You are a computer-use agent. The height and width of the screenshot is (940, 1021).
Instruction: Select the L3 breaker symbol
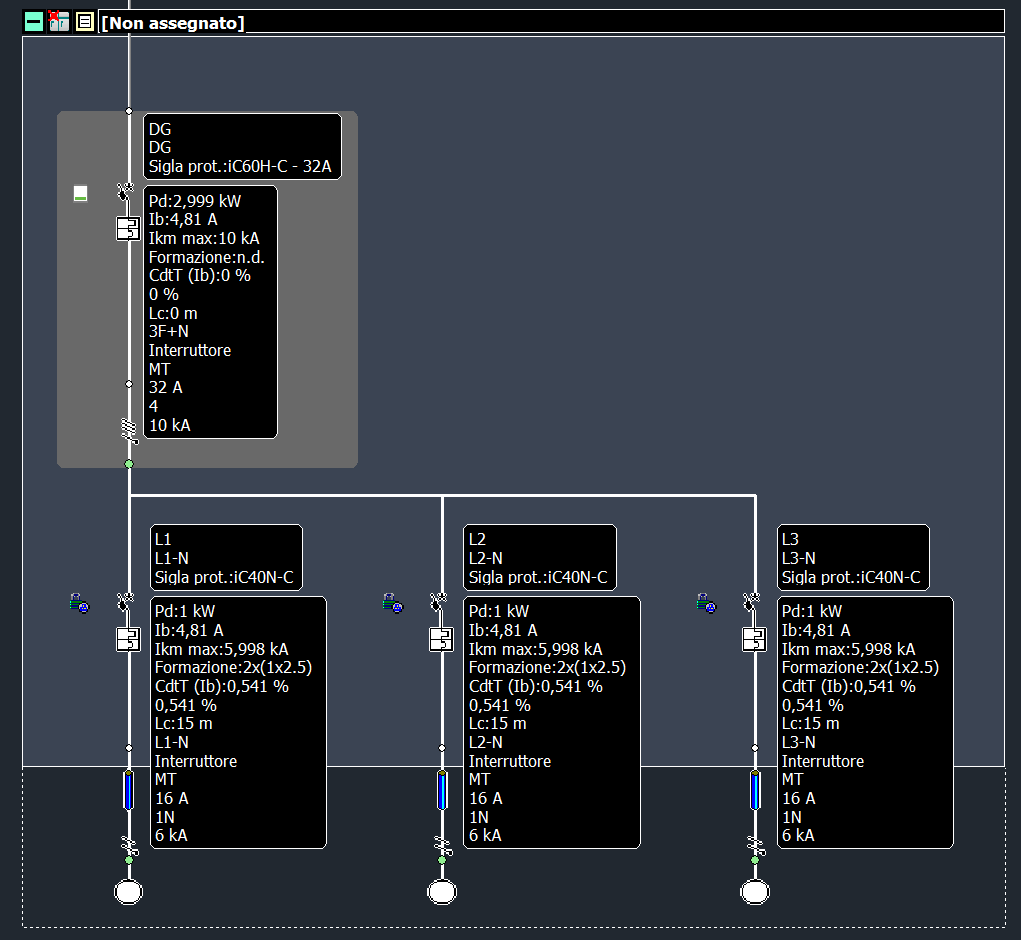click(754, 639)
